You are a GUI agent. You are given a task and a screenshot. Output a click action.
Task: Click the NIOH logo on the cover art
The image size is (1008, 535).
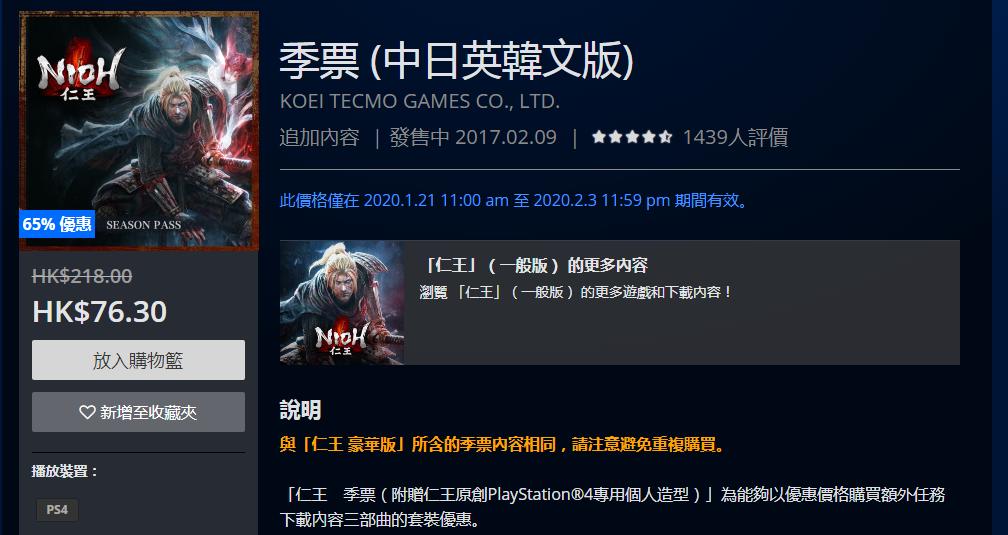point(80,74)
